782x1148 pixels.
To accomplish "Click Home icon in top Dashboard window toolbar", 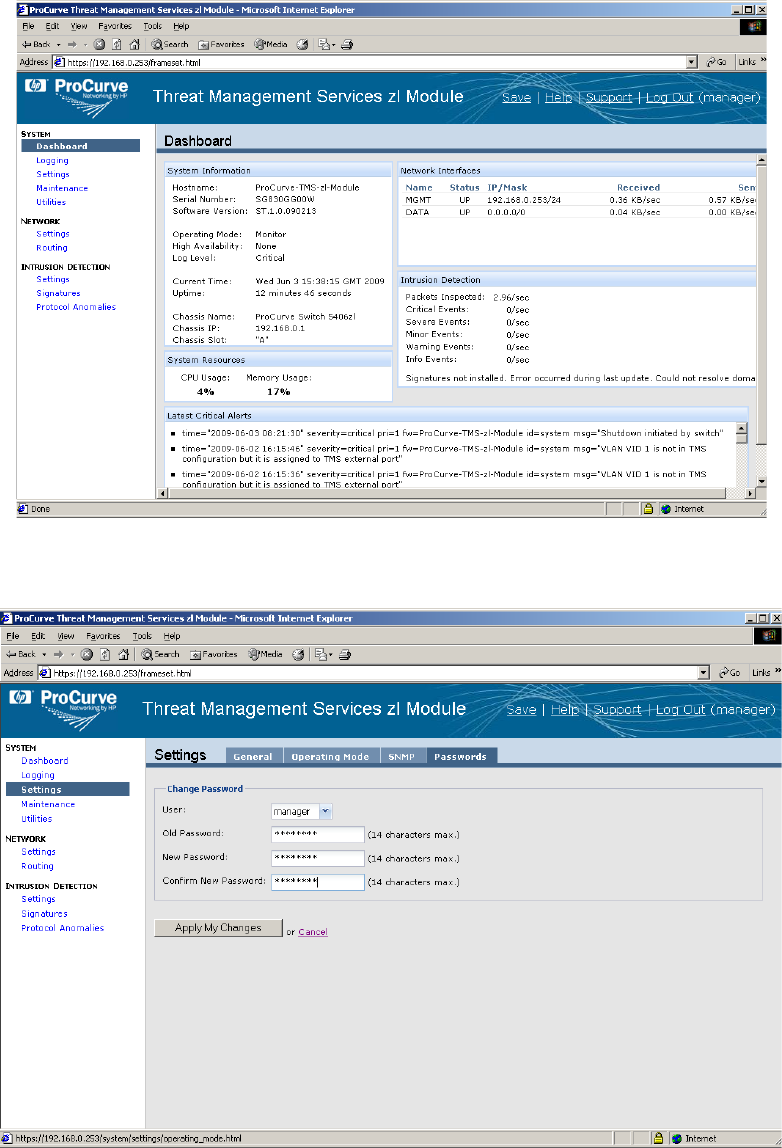I will pyautogui.click(x=134, y=45).
